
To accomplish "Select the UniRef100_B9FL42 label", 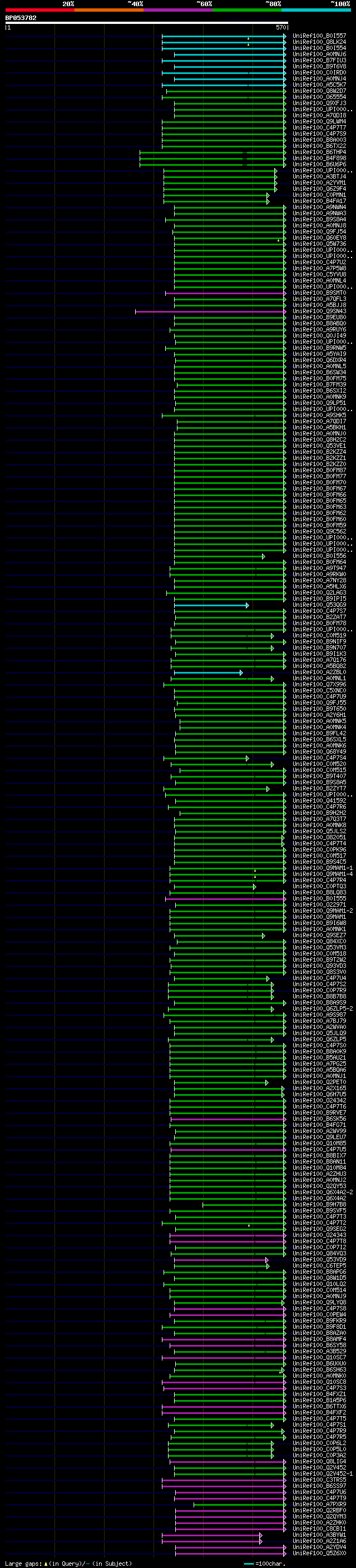I will pyautogui.click(x=319, y=734).
